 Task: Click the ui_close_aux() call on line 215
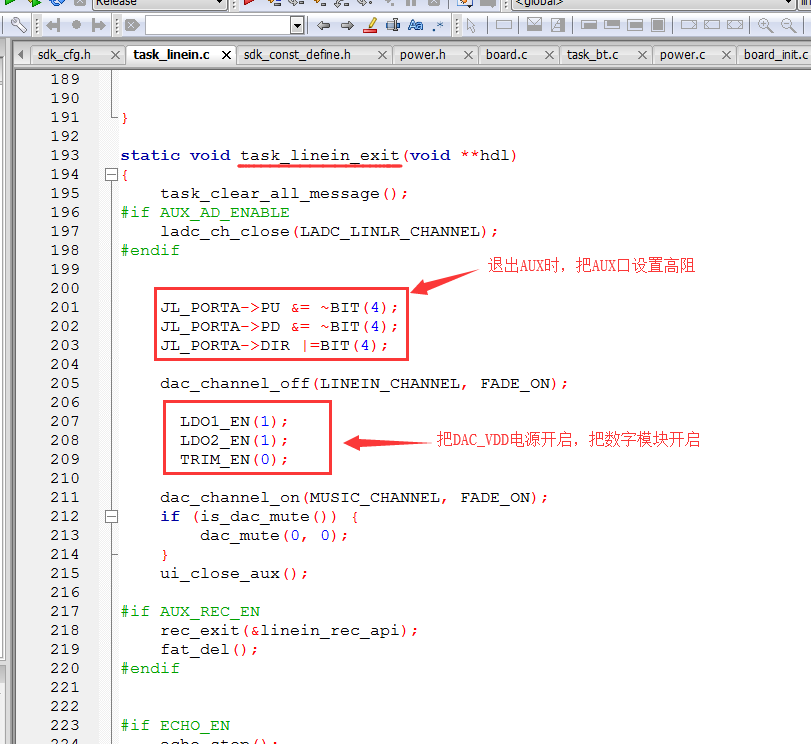pos(234,574)
